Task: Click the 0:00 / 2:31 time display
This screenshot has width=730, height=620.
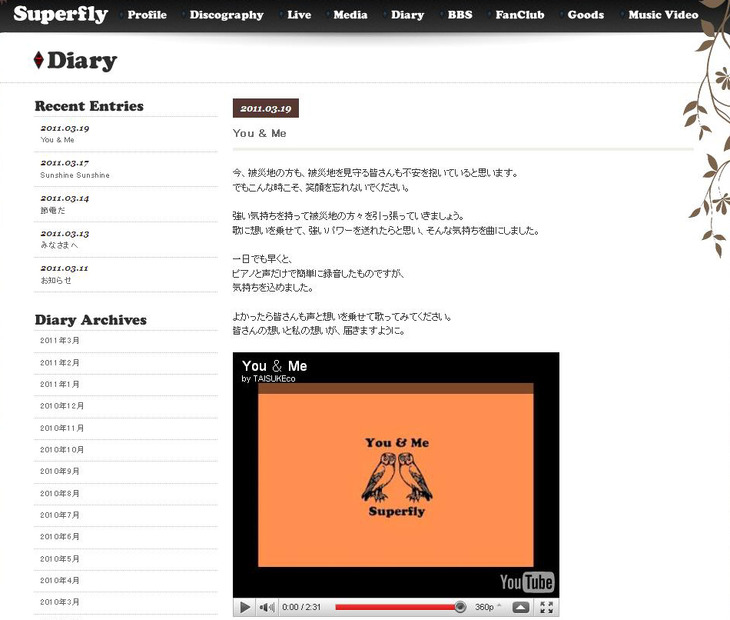Action: pyautogui.click(x=302, y=607)
